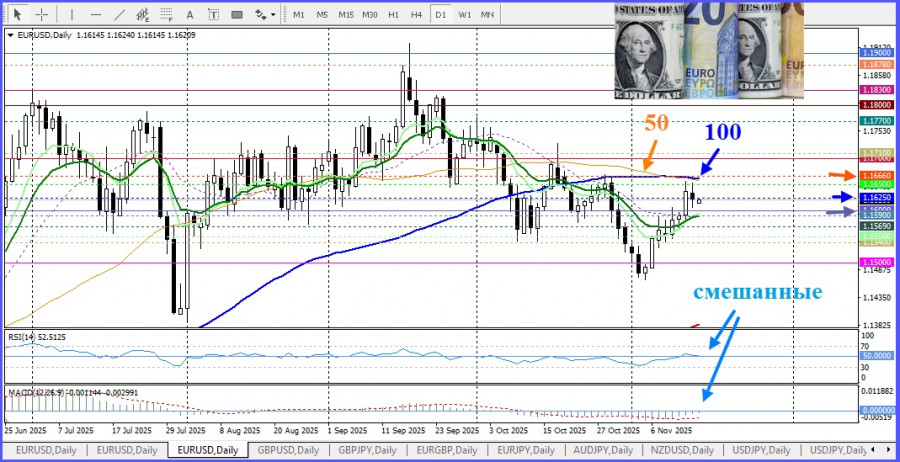Screen dimensions: 900x462
Task: Click the 1.18780 price level label
Action: click(x=878, y=64)
